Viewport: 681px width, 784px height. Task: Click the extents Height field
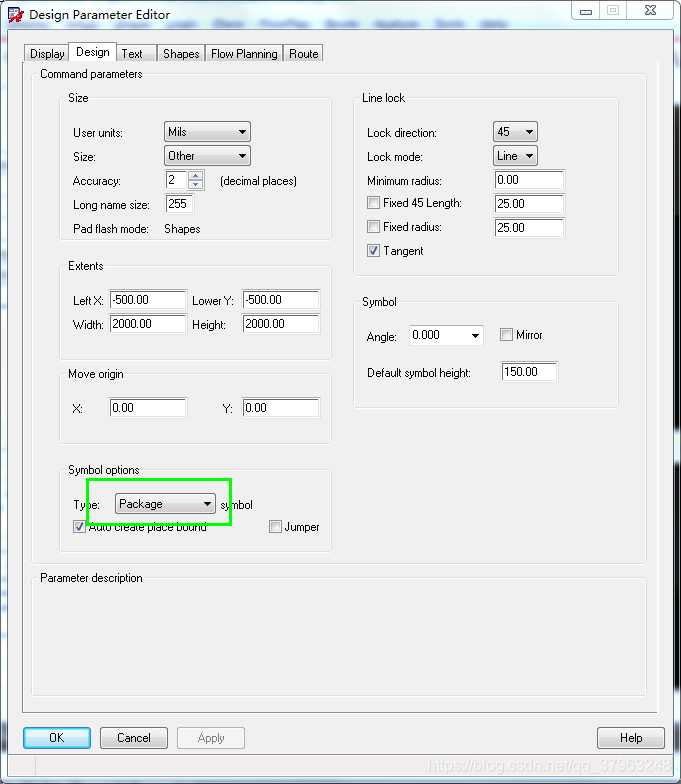click(x=280, y=324)
